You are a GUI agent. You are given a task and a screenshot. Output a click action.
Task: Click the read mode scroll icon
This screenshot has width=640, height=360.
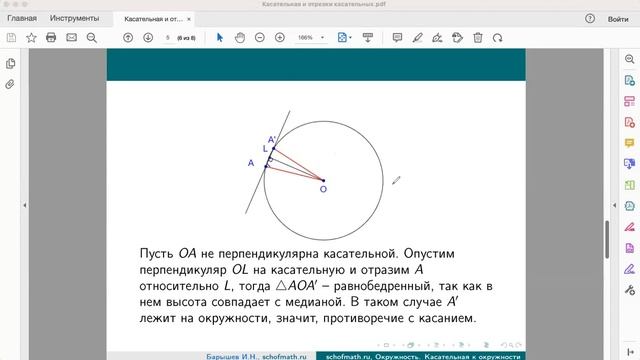tap(368, 38)
